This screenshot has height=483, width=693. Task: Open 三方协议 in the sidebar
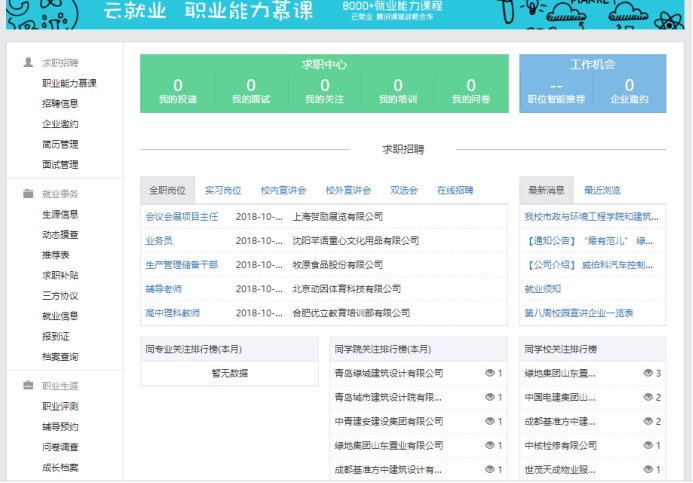(60, 295)
